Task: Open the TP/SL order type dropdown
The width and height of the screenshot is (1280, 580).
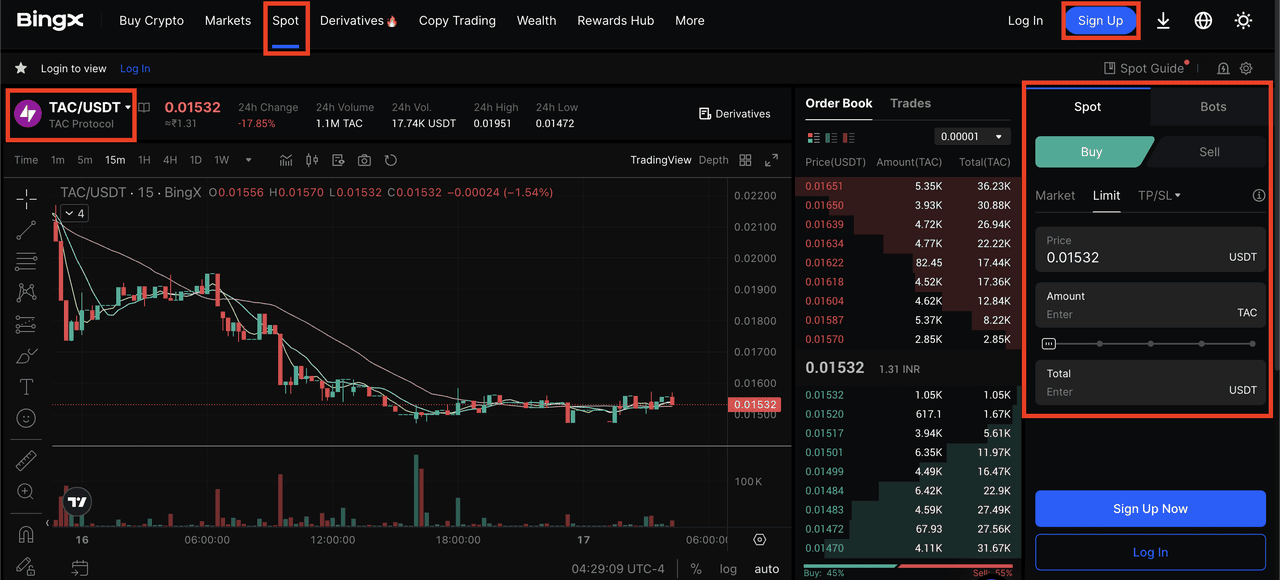Action: coord(1159,195)
